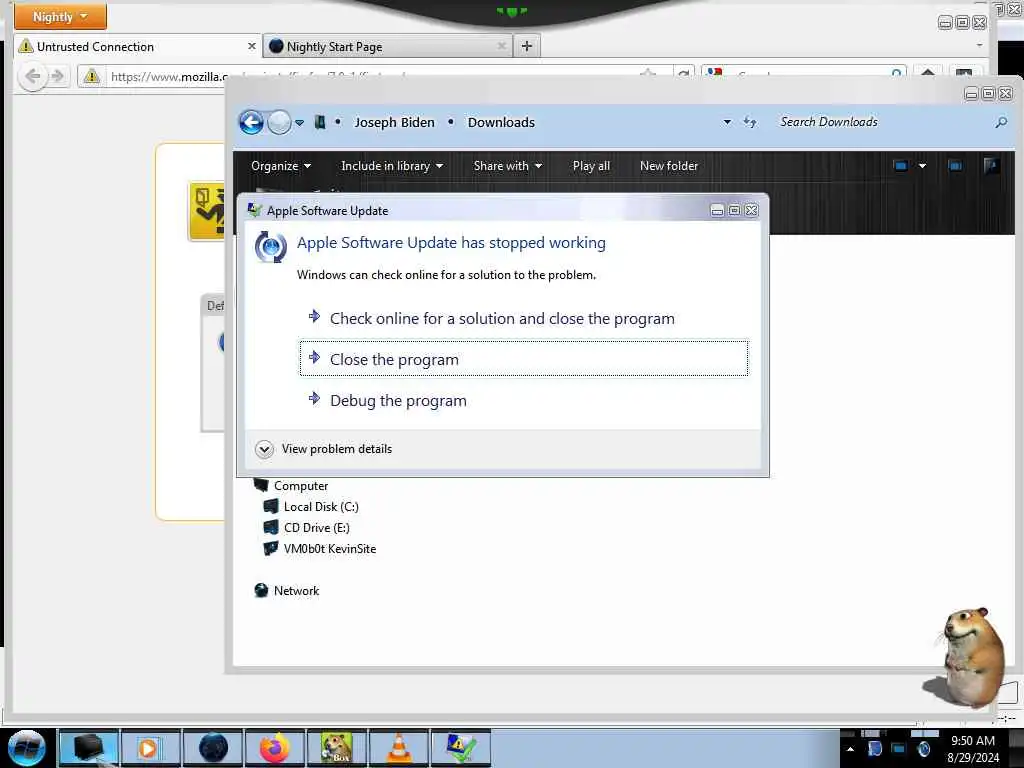Viewport: 1024px width, 768px height.
Task: Open the media player taskbar icon
Action: 149,748
